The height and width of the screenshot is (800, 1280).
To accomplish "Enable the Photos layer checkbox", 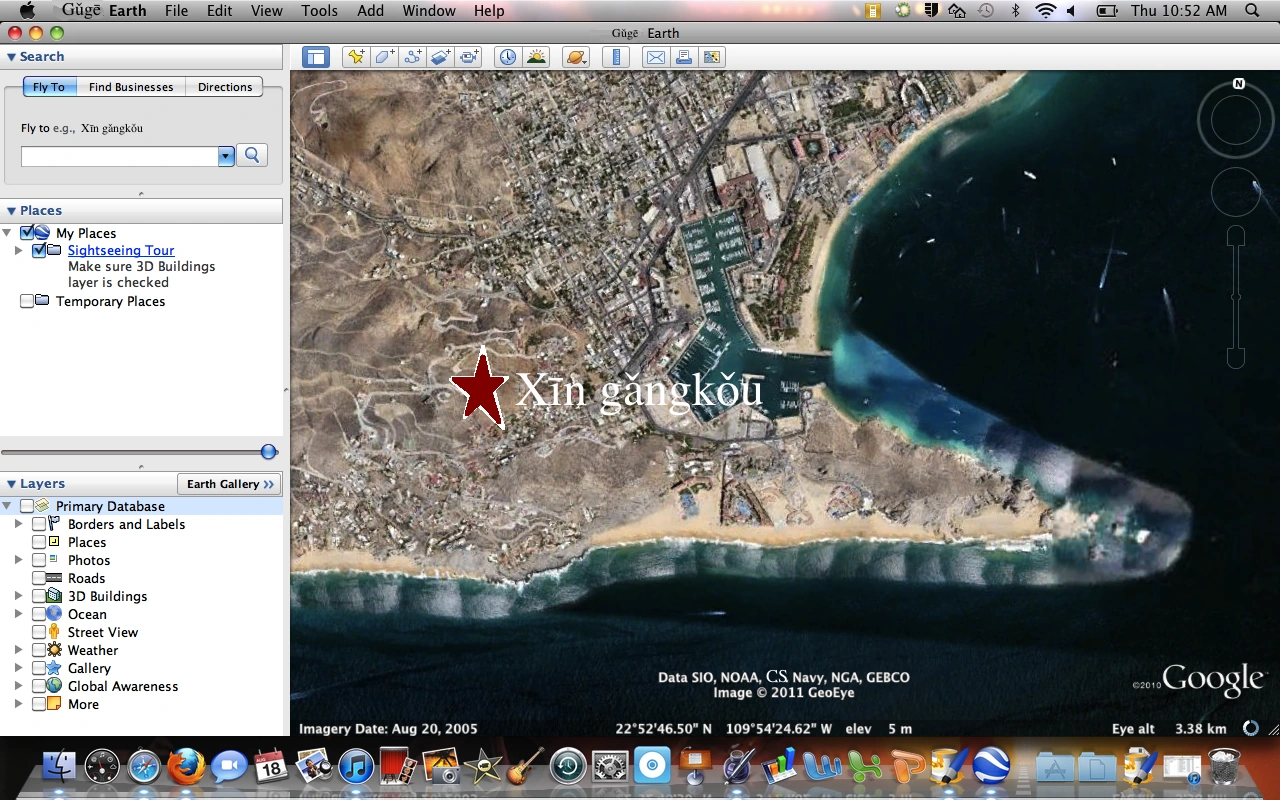I will click(x=39, y=560).
